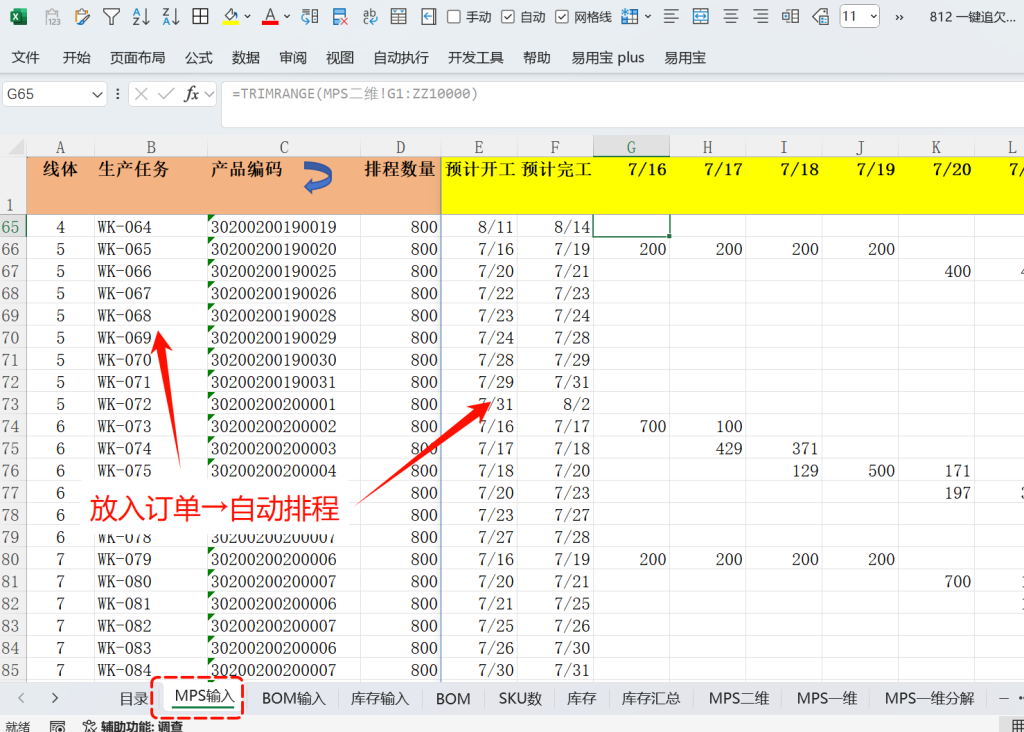Click the confirm entry checkmark button
The width and height of the screenshot is (1024, 732).
point(166,95)
